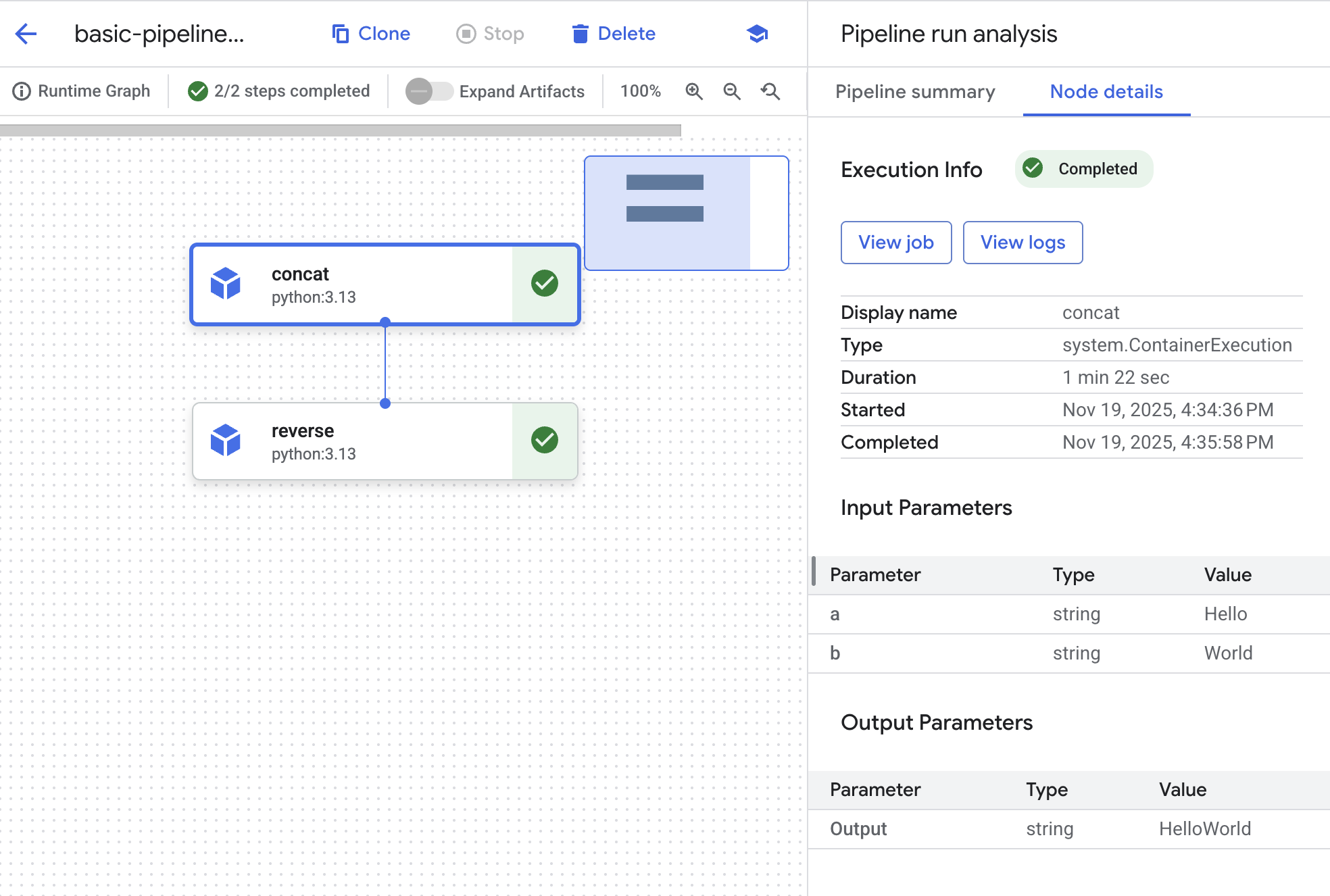Switch to the Pipeline summary tab
This screenshot has height=896, width=1330.
click(x=916, y=92)
